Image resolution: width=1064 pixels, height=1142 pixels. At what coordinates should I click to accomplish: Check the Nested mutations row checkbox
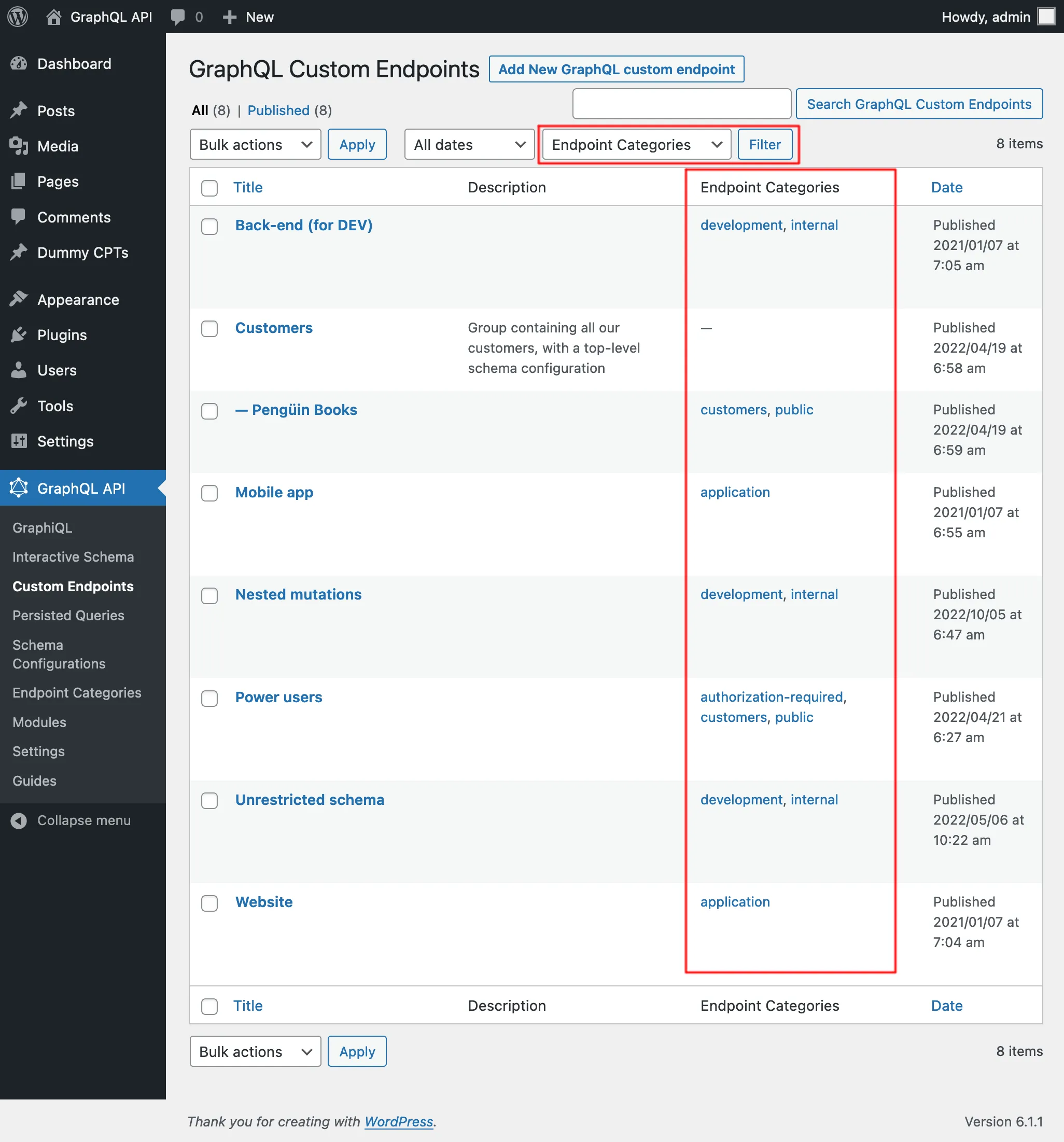209,596
